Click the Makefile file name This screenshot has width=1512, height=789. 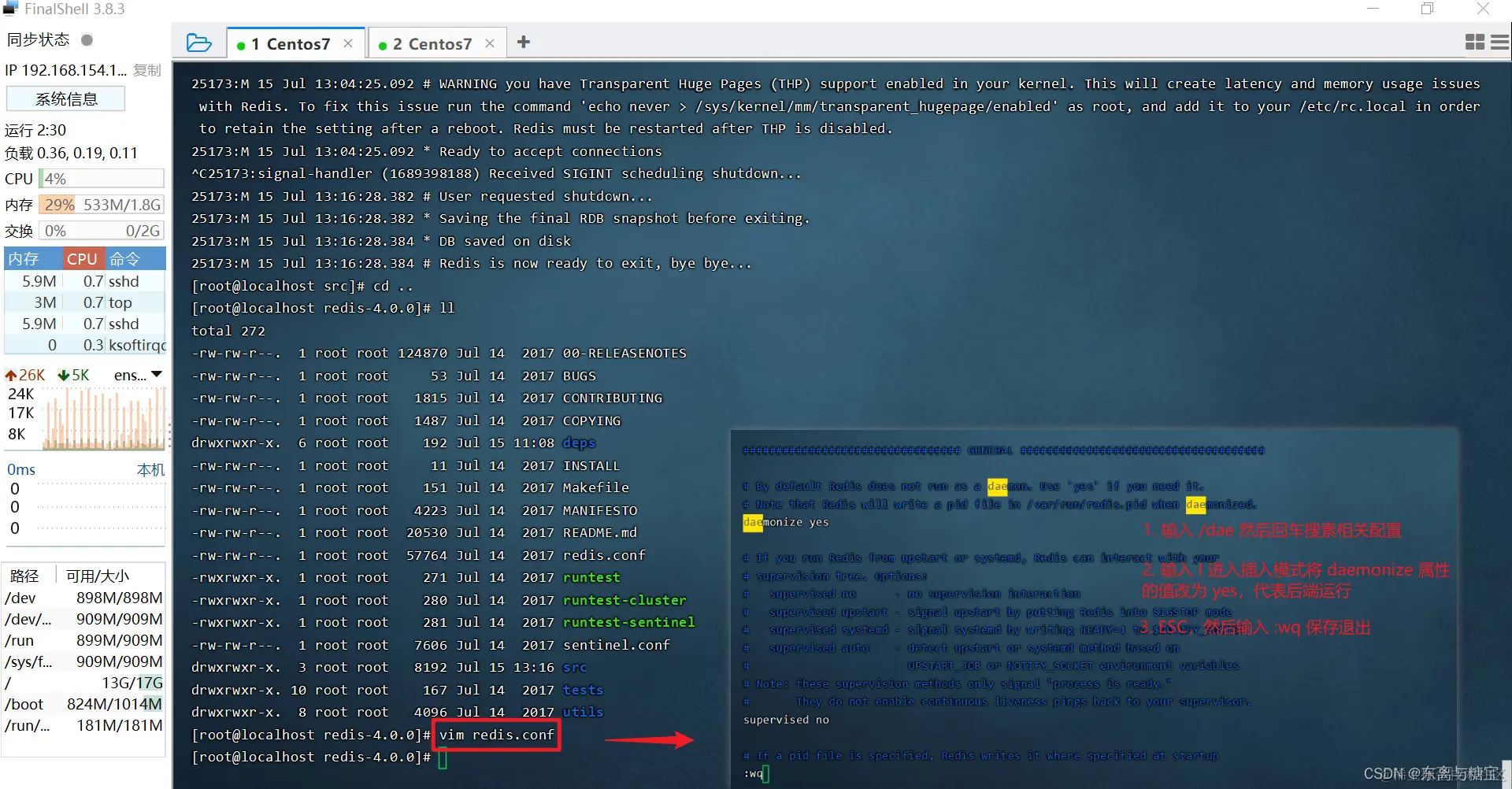(596, 487)
